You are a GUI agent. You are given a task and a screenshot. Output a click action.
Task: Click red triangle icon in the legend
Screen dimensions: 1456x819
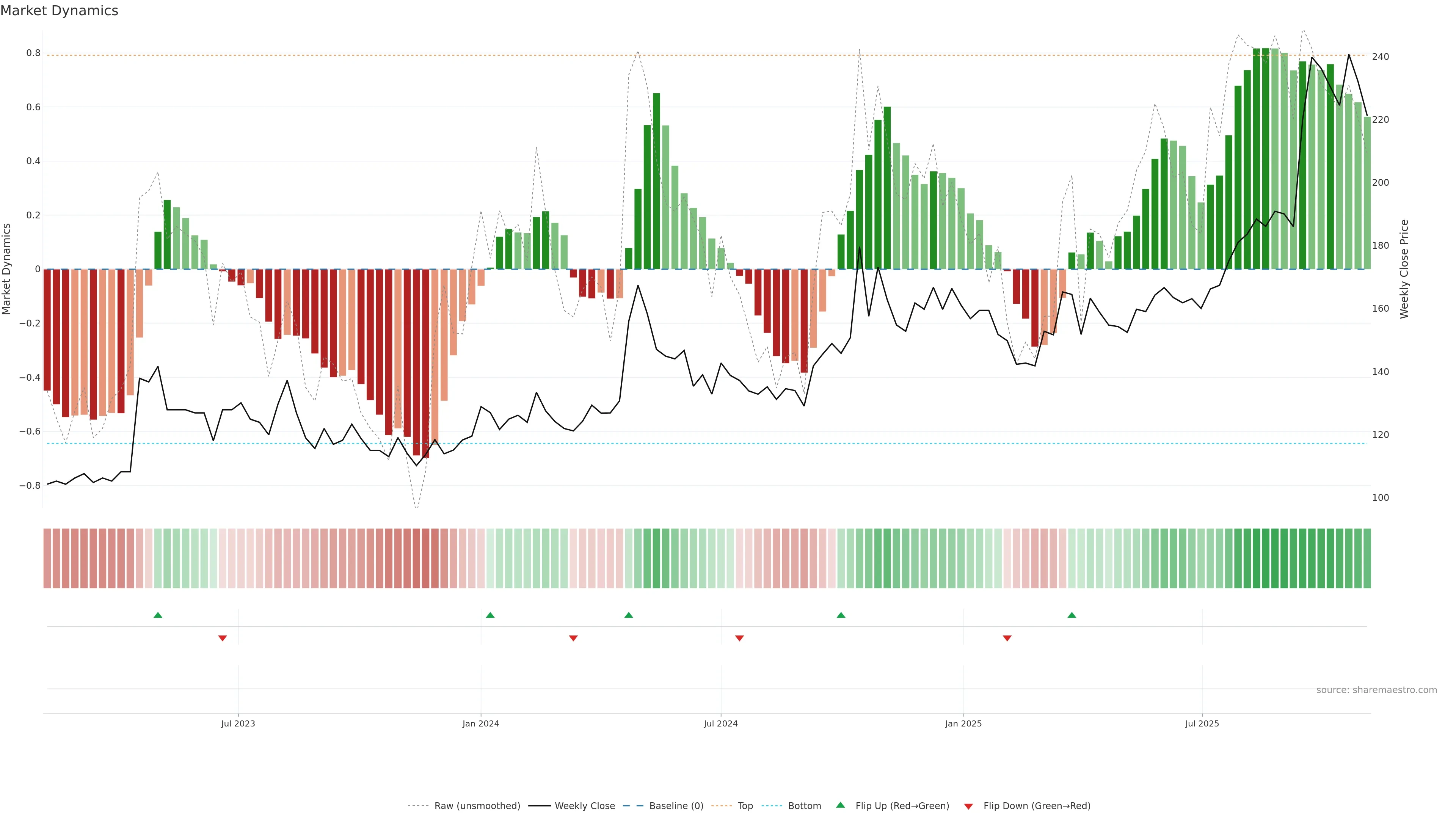[968, 806]
